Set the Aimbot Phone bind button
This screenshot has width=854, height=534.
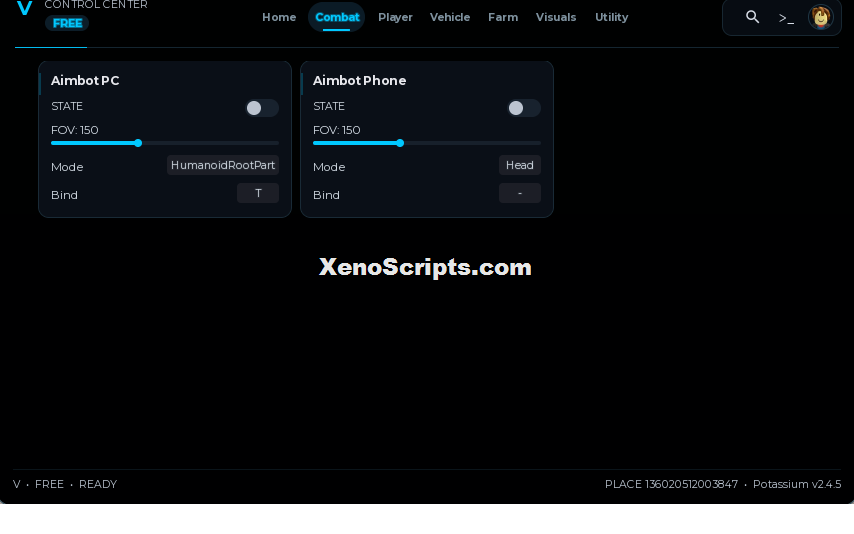pos(520,193)
